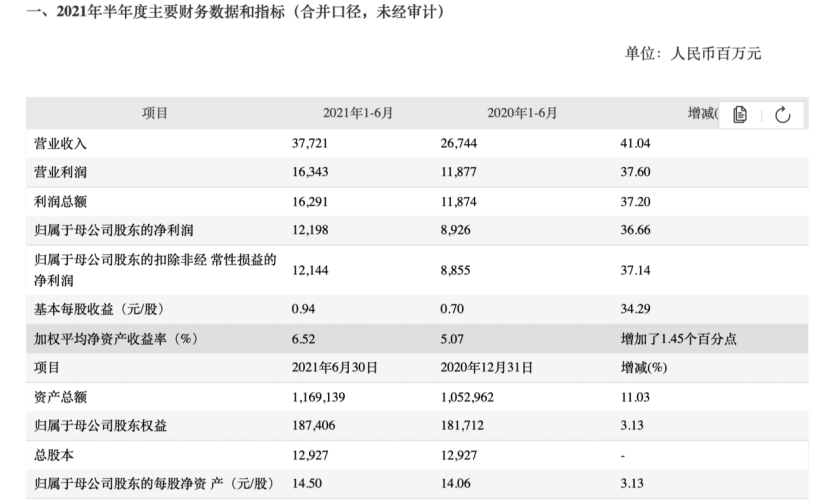The height and width of the screenshot is (504, 830).
Task: Select the percentage 41.04
Action: (x=635, y=143)
